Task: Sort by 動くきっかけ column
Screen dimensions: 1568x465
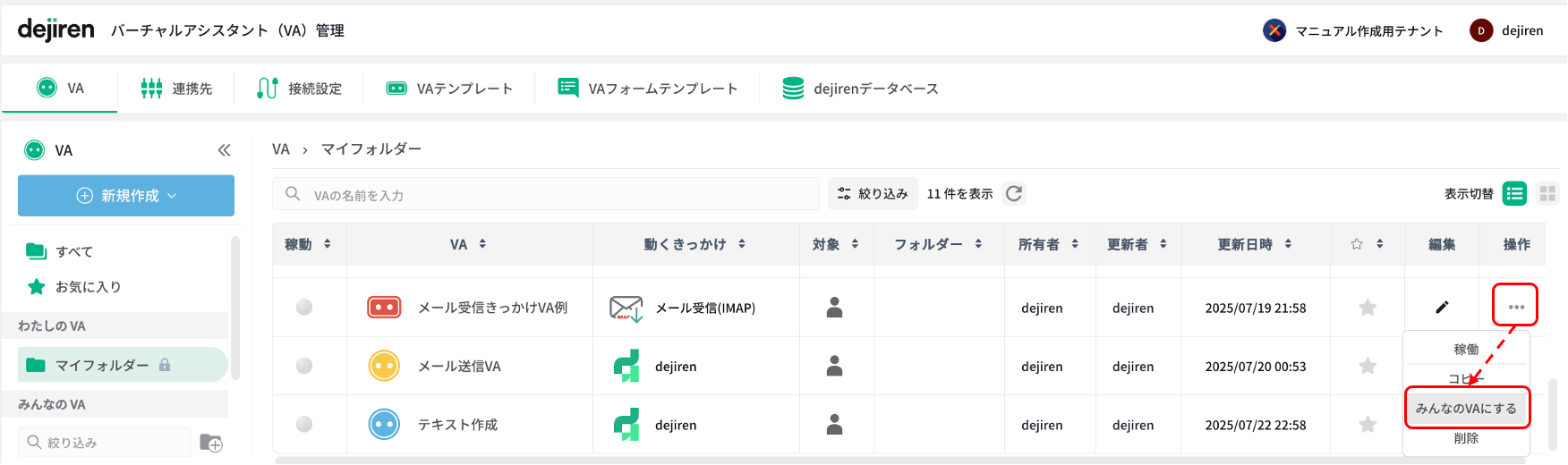Action: [x=695, y=244]
